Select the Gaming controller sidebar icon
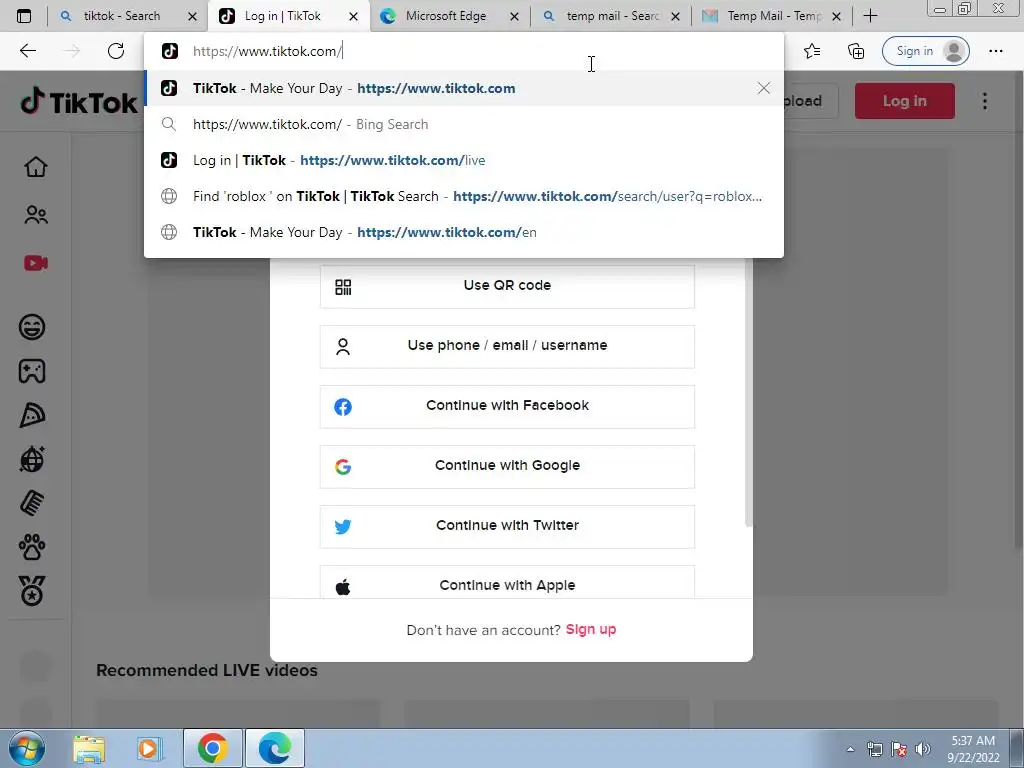The width and height of the screenshot is (1024, 768). pyautogui.click(x=32, y=372)
